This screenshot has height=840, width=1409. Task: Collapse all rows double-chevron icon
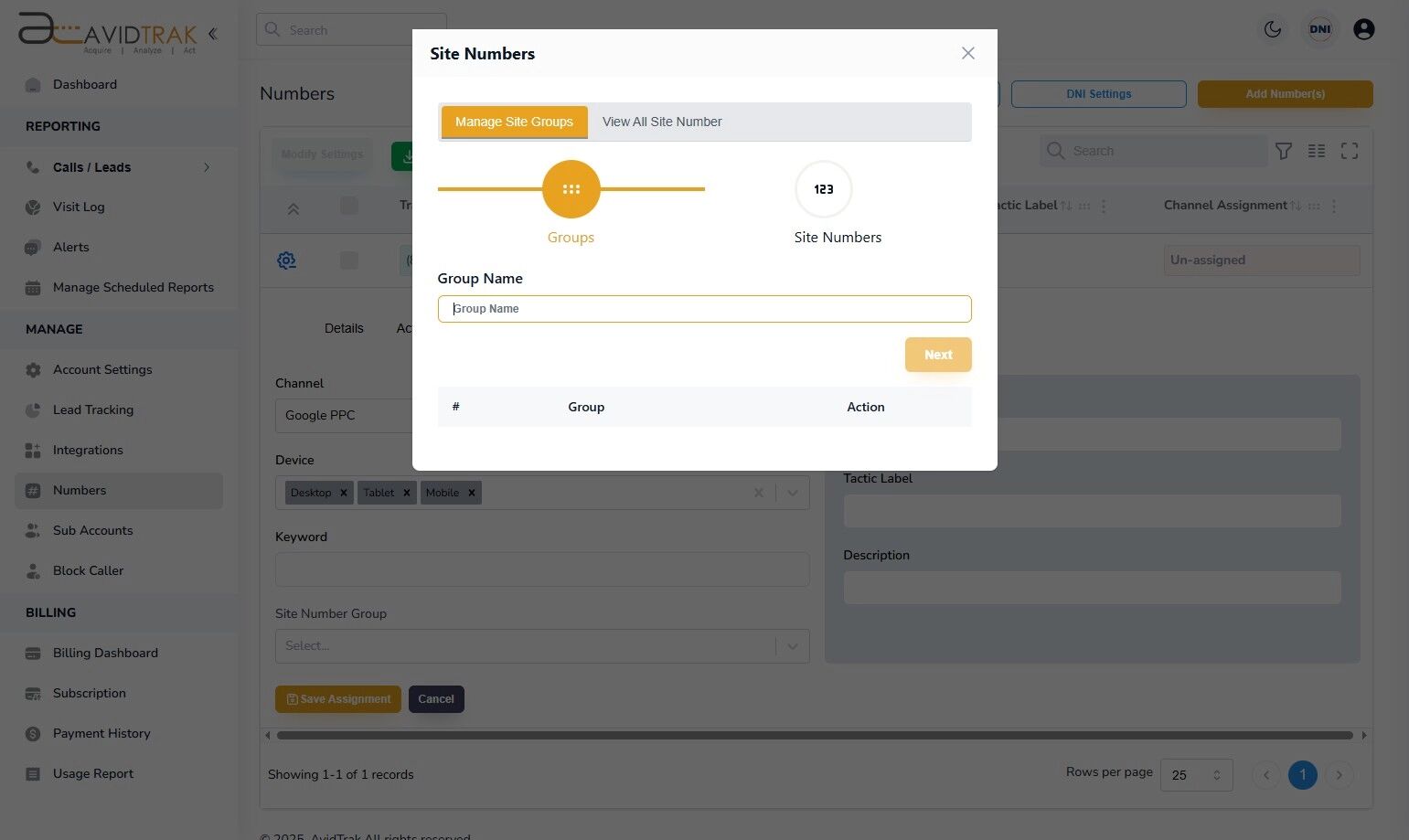click(294, 208)
